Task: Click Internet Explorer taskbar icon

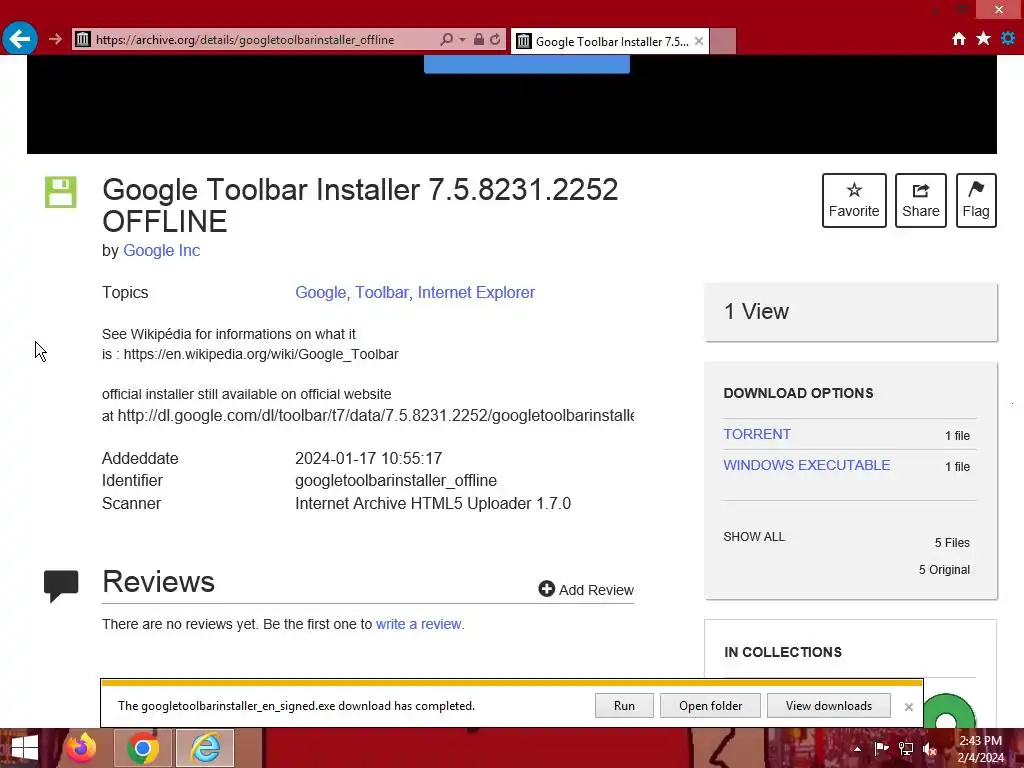Action: [205, 748]
